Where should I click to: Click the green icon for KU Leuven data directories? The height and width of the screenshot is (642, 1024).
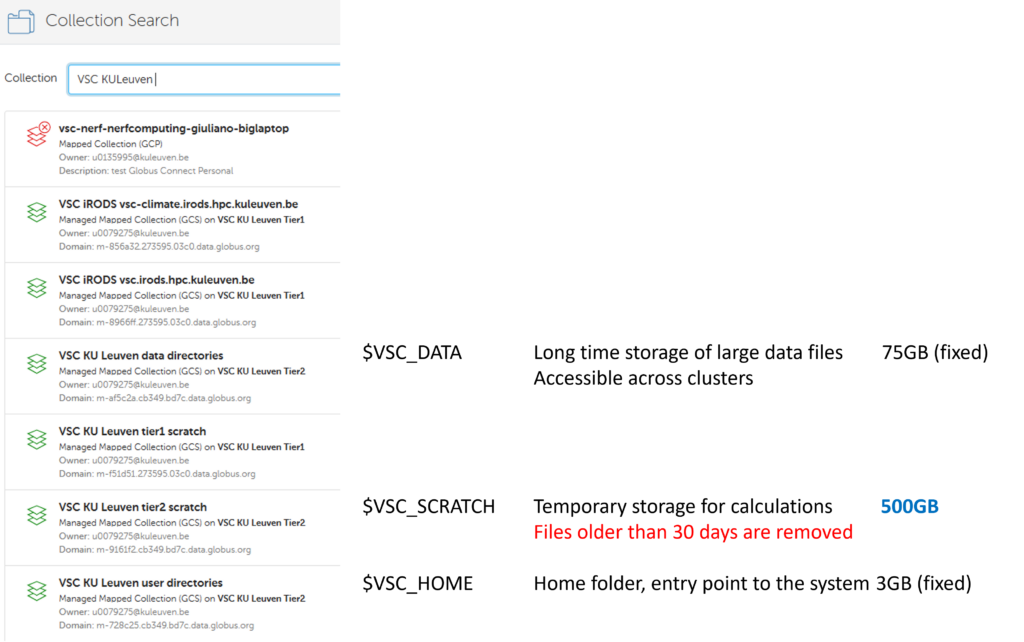point(37,363)
